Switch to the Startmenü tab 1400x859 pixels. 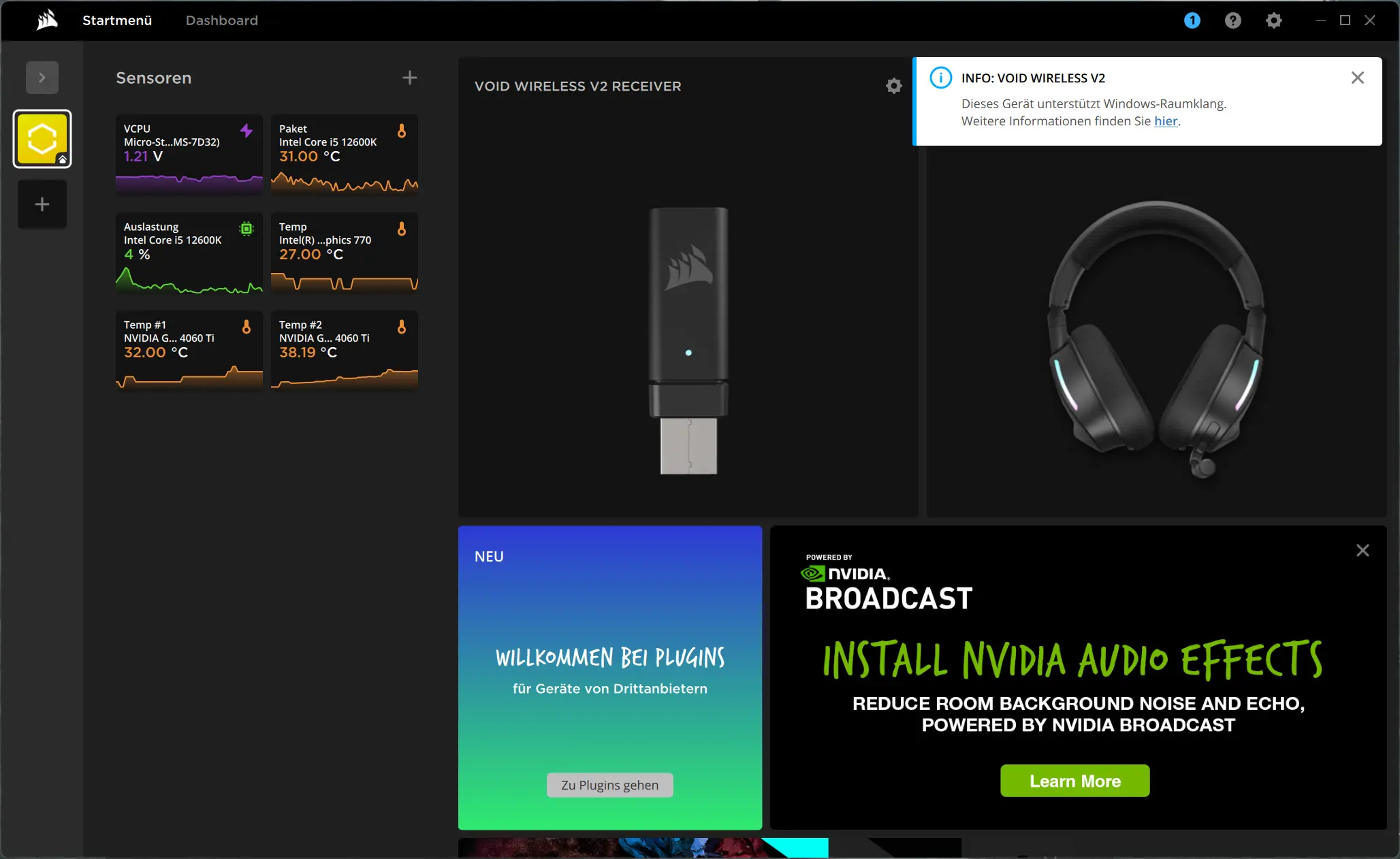click(117, 20)
